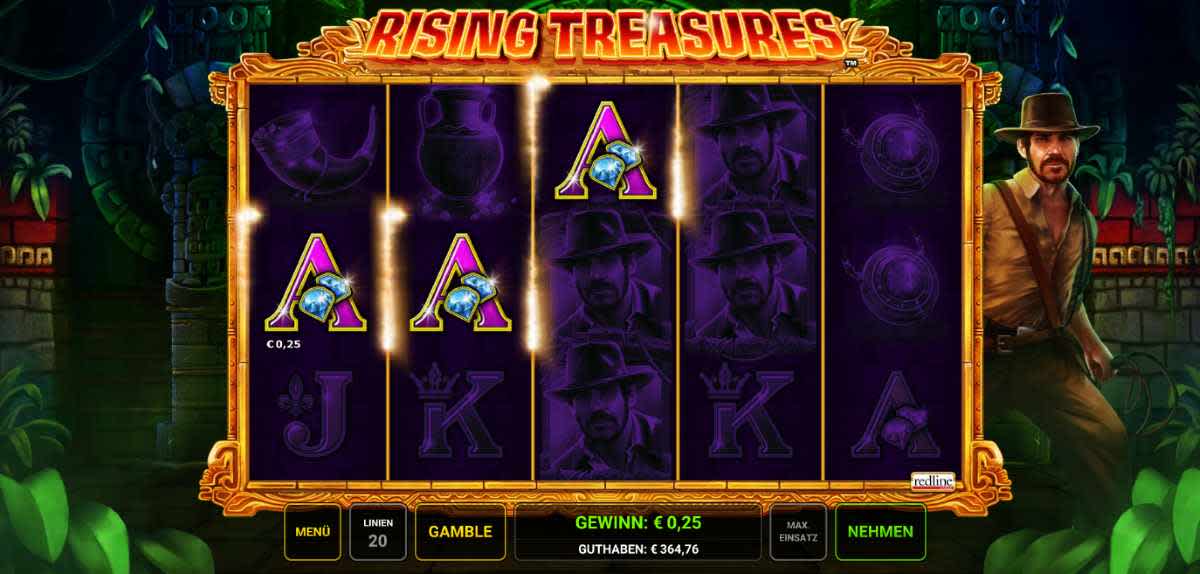Click the glowing A symbol on third reel
The width and height of the screenshot is (1200, 574).
[x=605, y=150]
